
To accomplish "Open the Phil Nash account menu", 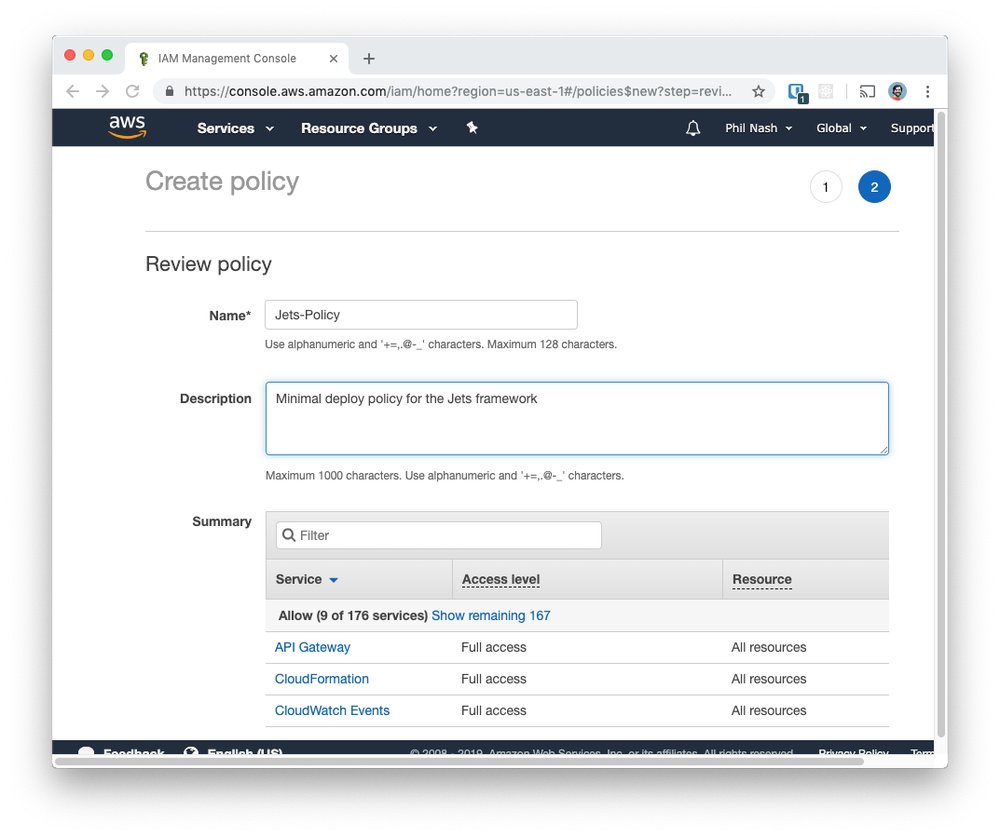I will point(758,128).
